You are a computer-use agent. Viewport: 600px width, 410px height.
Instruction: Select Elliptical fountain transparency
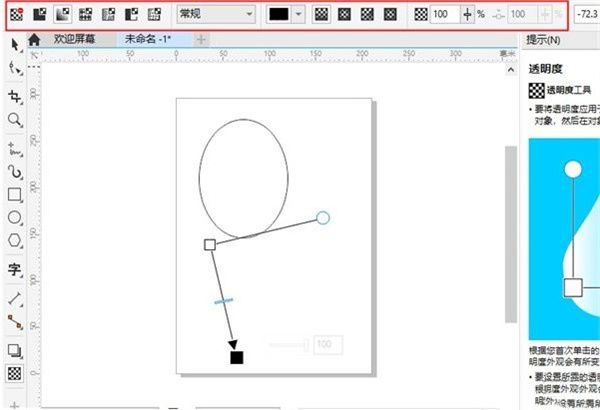pos(344,15)
